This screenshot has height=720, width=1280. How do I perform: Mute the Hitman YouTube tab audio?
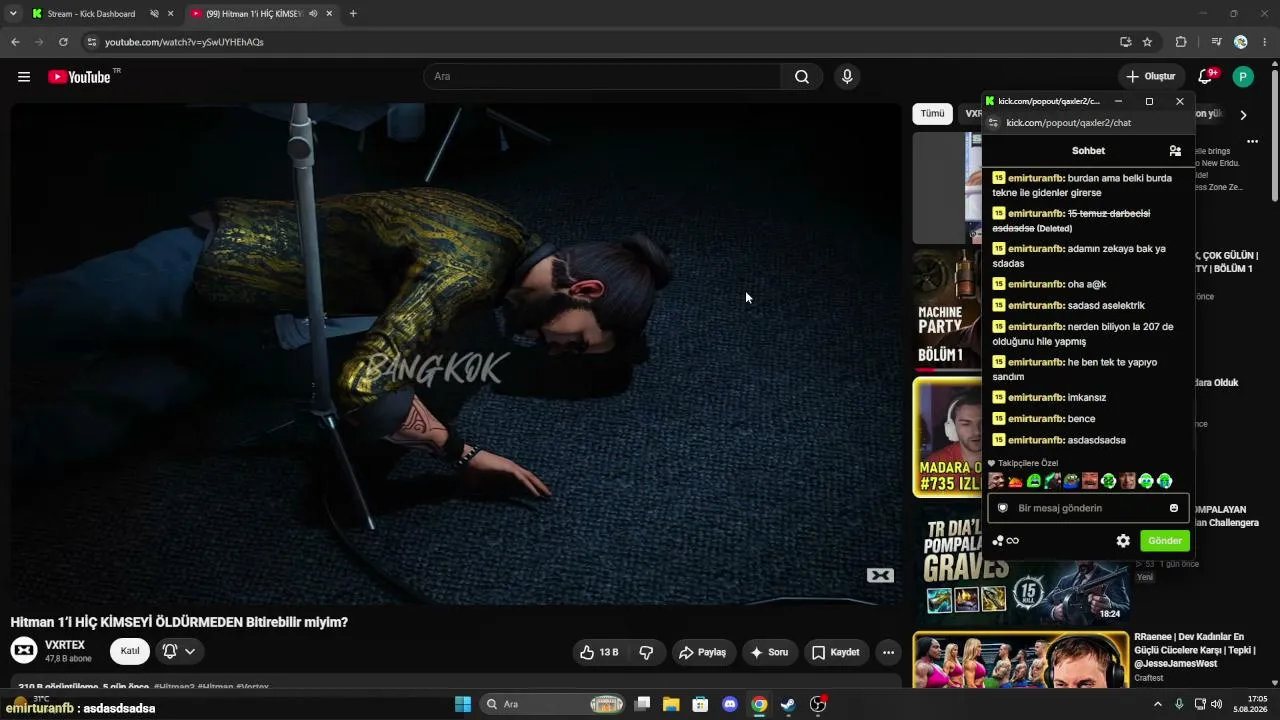[x=314, y=14]
